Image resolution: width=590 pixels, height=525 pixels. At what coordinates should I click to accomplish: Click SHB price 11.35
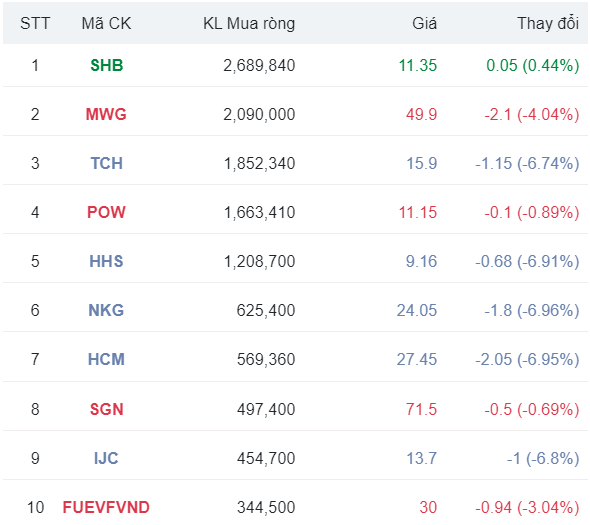coord(418,65)
